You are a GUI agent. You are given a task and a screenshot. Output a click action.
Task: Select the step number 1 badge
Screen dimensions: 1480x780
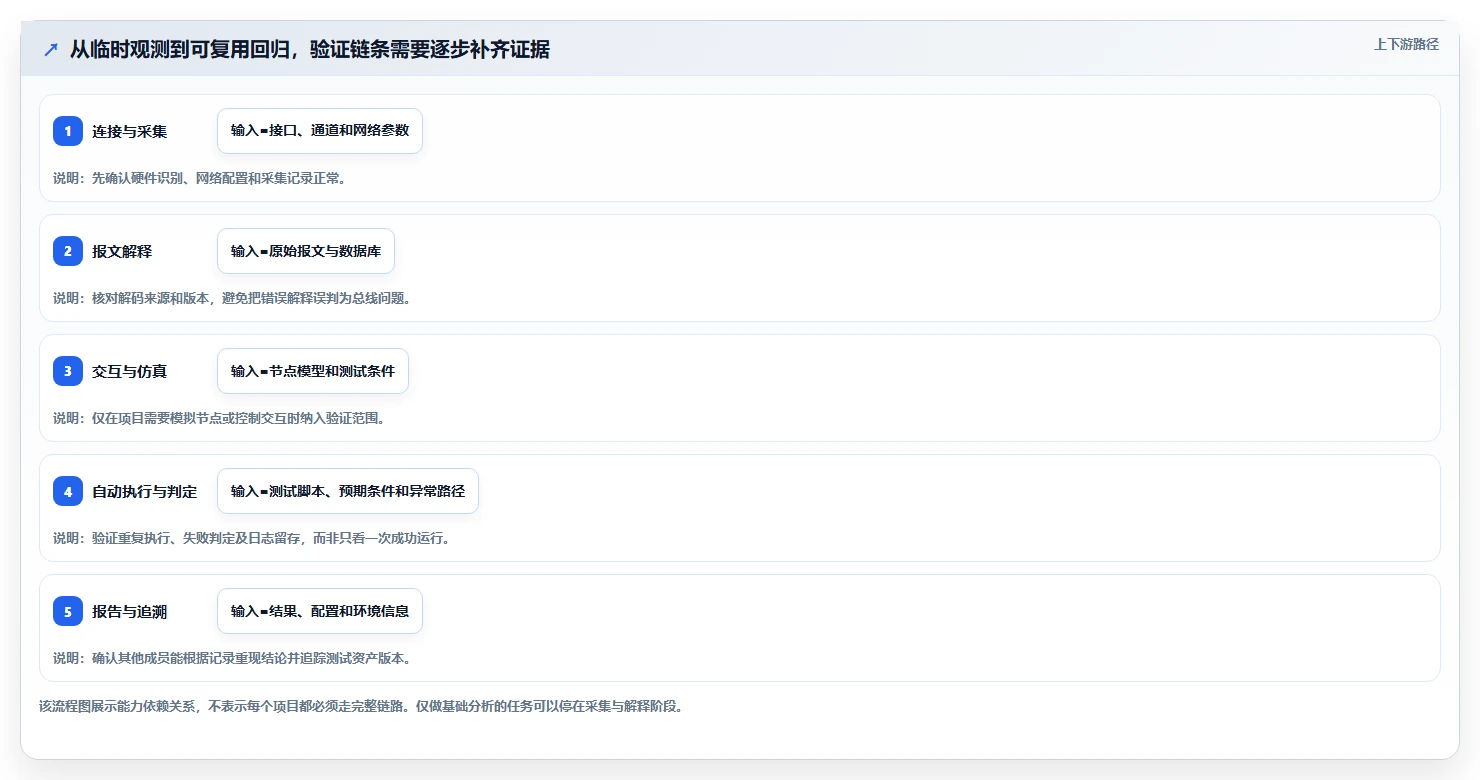tap(68, 131)
